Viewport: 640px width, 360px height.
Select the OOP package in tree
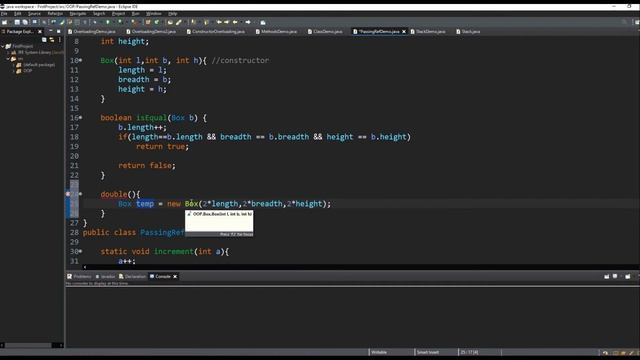pos(27,71)
